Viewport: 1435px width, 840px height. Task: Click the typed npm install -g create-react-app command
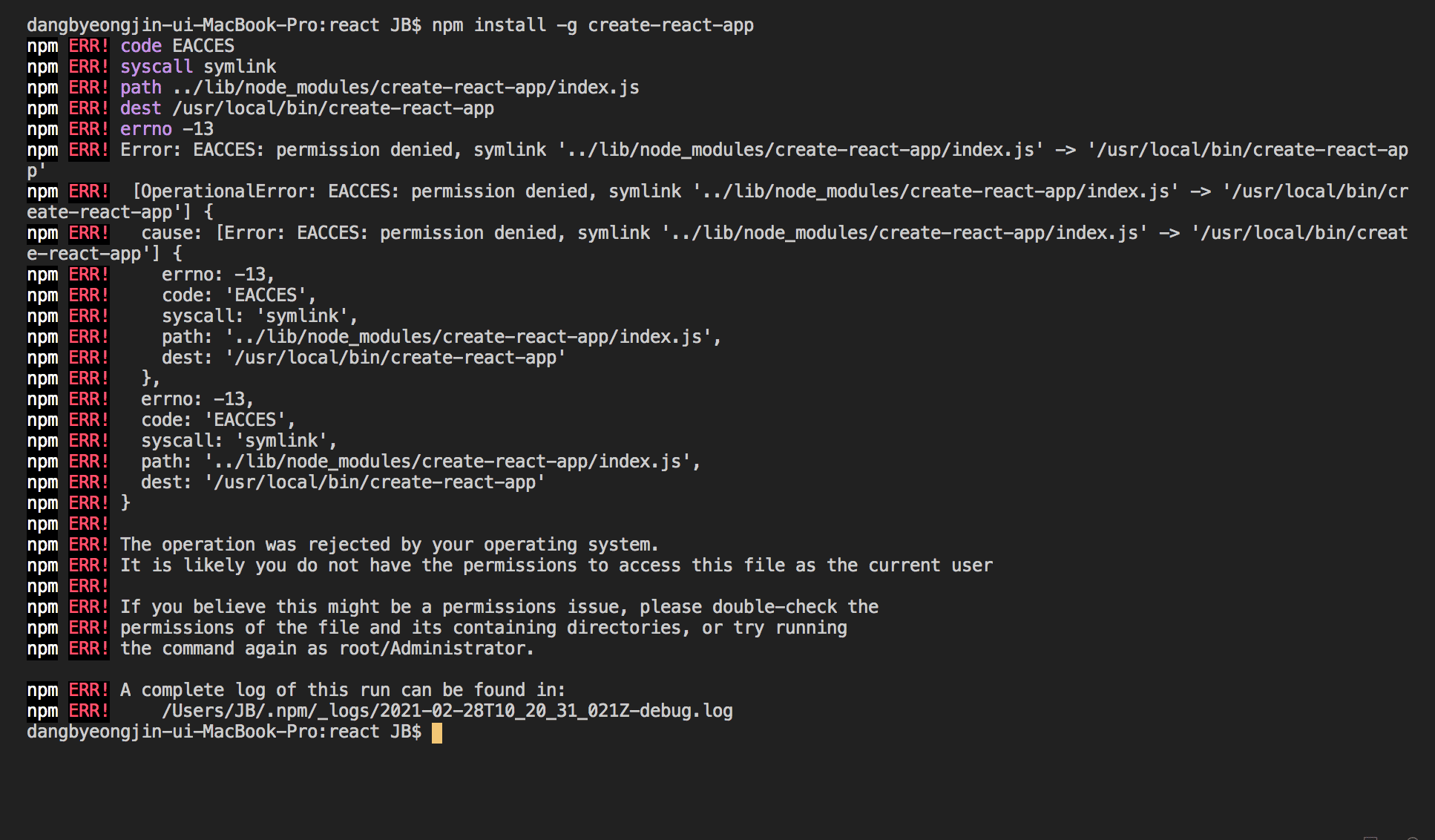[x=592, y=25]
